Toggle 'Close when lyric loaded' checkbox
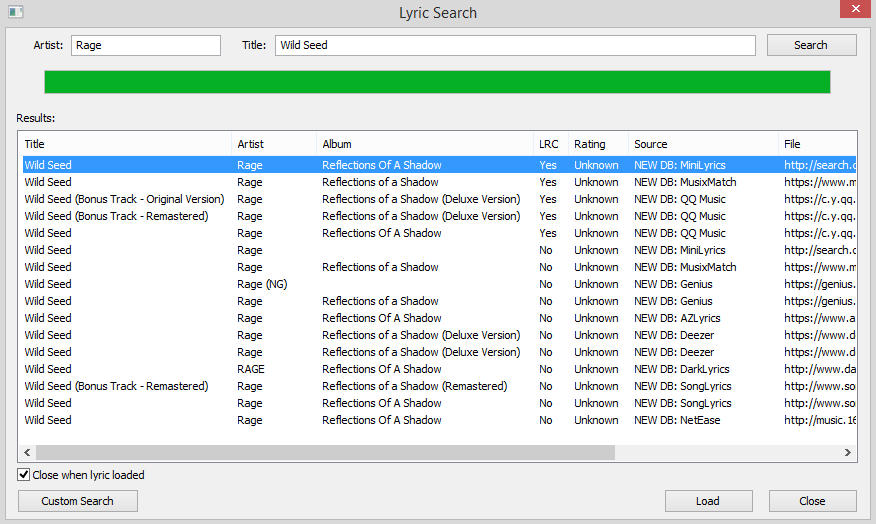The image size is (876, 524). tap(25, 475)
